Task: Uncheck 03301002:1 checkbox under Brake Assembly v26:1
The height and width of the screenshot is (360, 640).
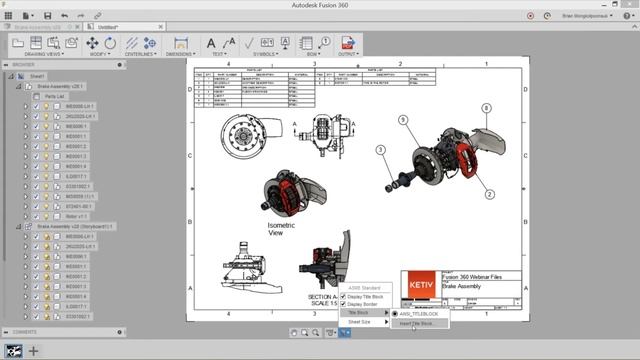Action: [36, 187]
